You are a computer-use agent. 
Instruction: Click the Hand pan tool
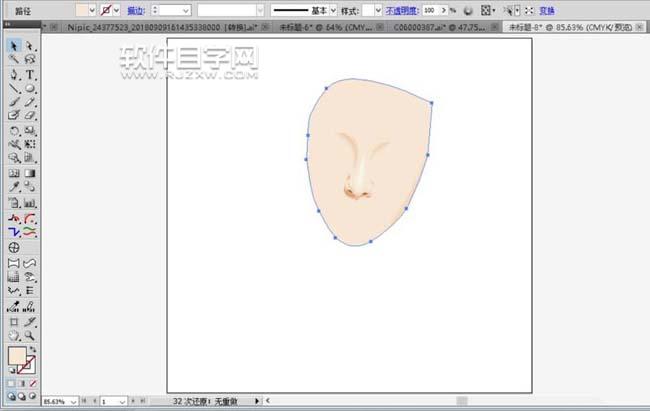(x=14, y=337)
